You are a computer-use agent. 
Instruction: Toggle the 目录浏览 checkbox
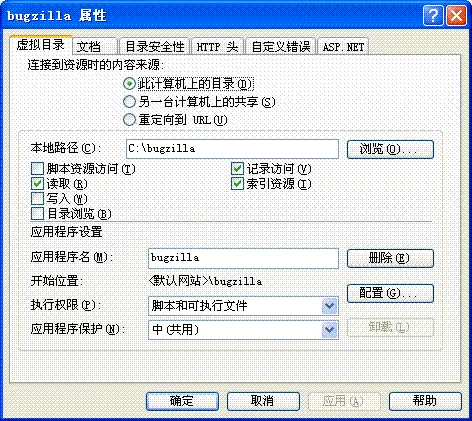37,214
